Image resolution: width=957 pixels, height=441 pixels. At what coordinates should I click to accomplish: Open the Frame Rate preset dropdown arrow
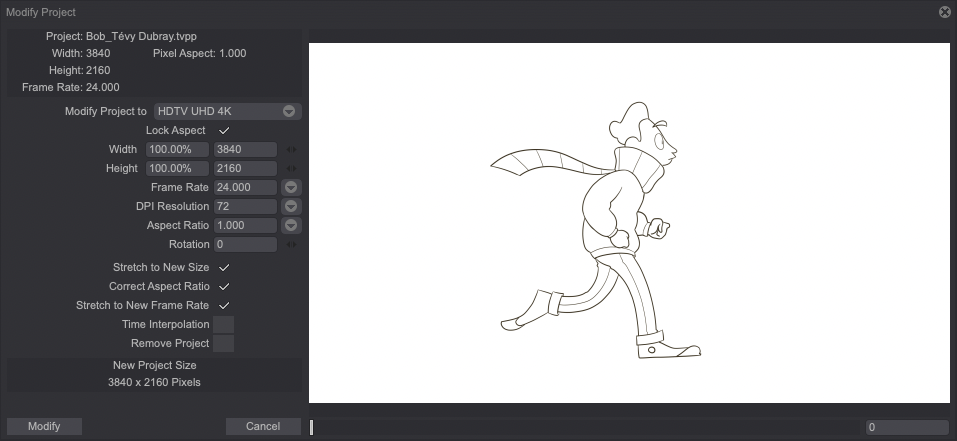coord(290,187)
